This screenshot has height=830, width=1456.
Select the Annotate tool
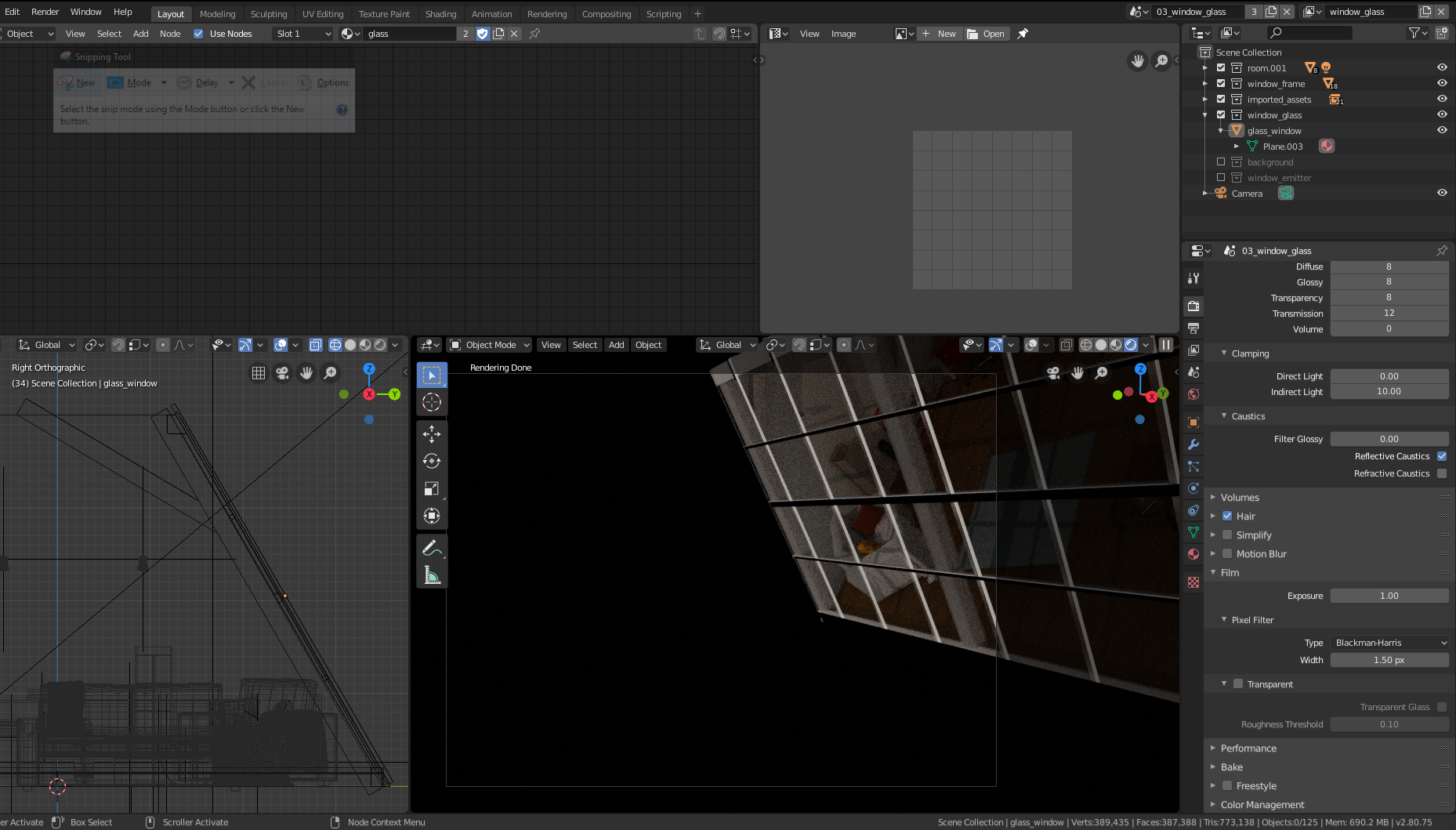432,548
